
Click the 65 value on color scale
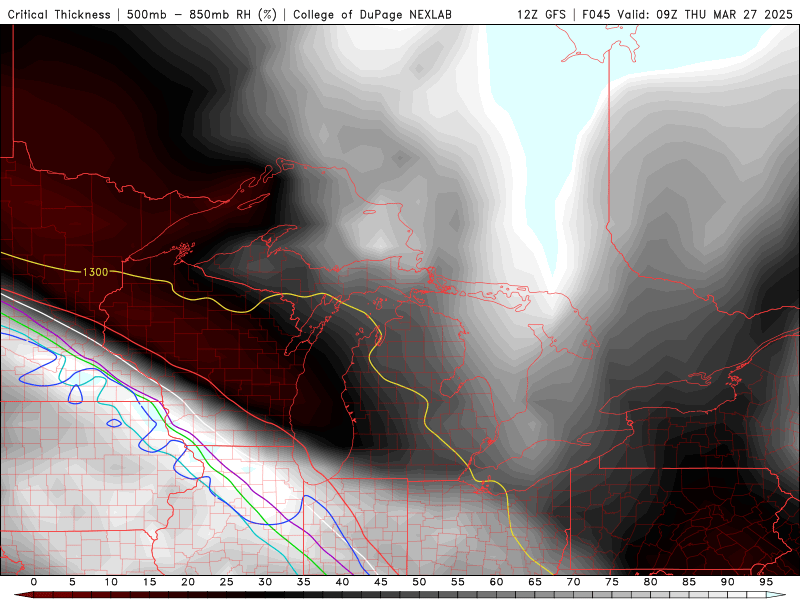click(535, 582)
